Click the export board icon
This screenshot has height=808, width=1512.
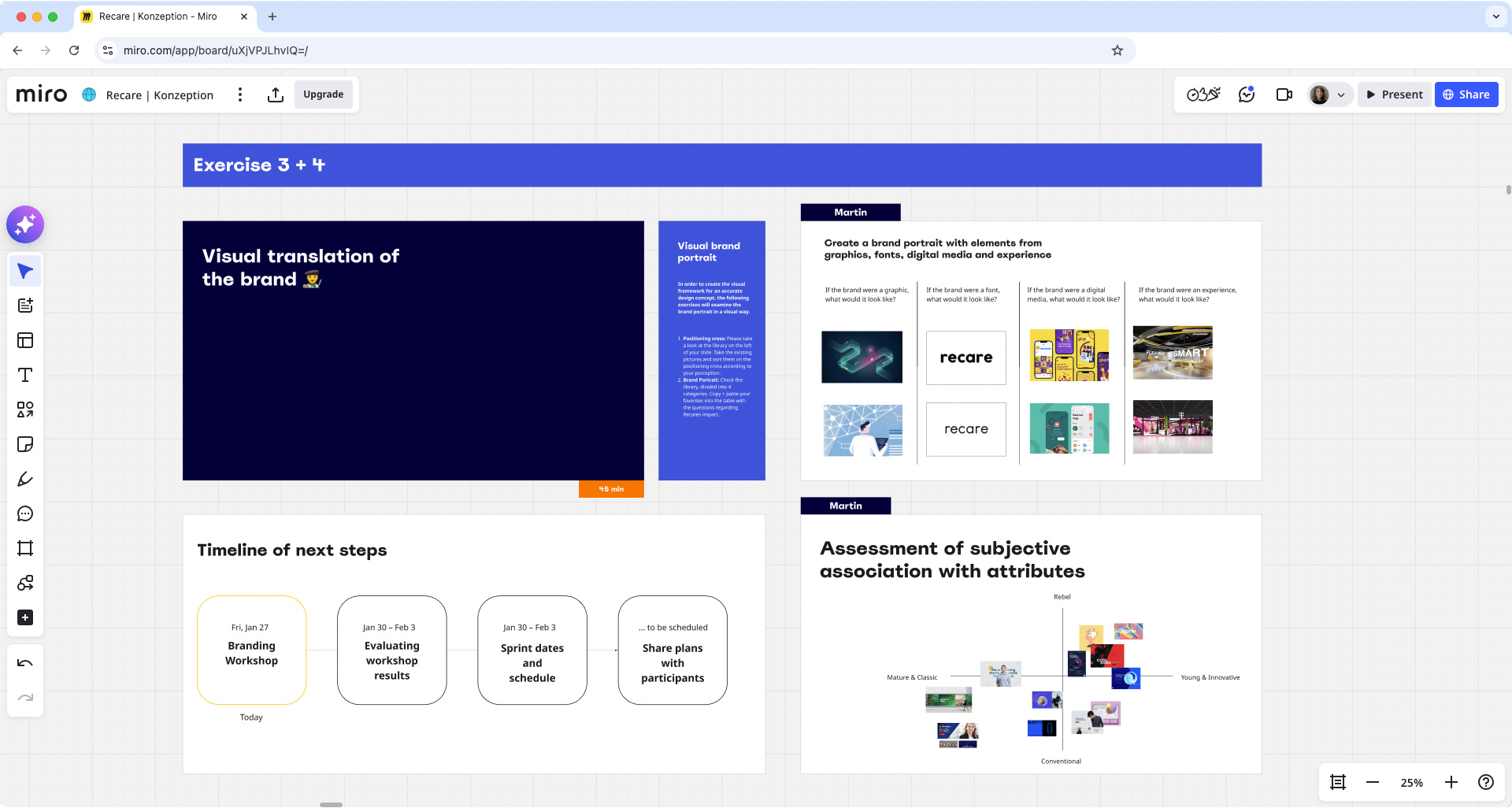pyautogui.click(x=275, y=95)
